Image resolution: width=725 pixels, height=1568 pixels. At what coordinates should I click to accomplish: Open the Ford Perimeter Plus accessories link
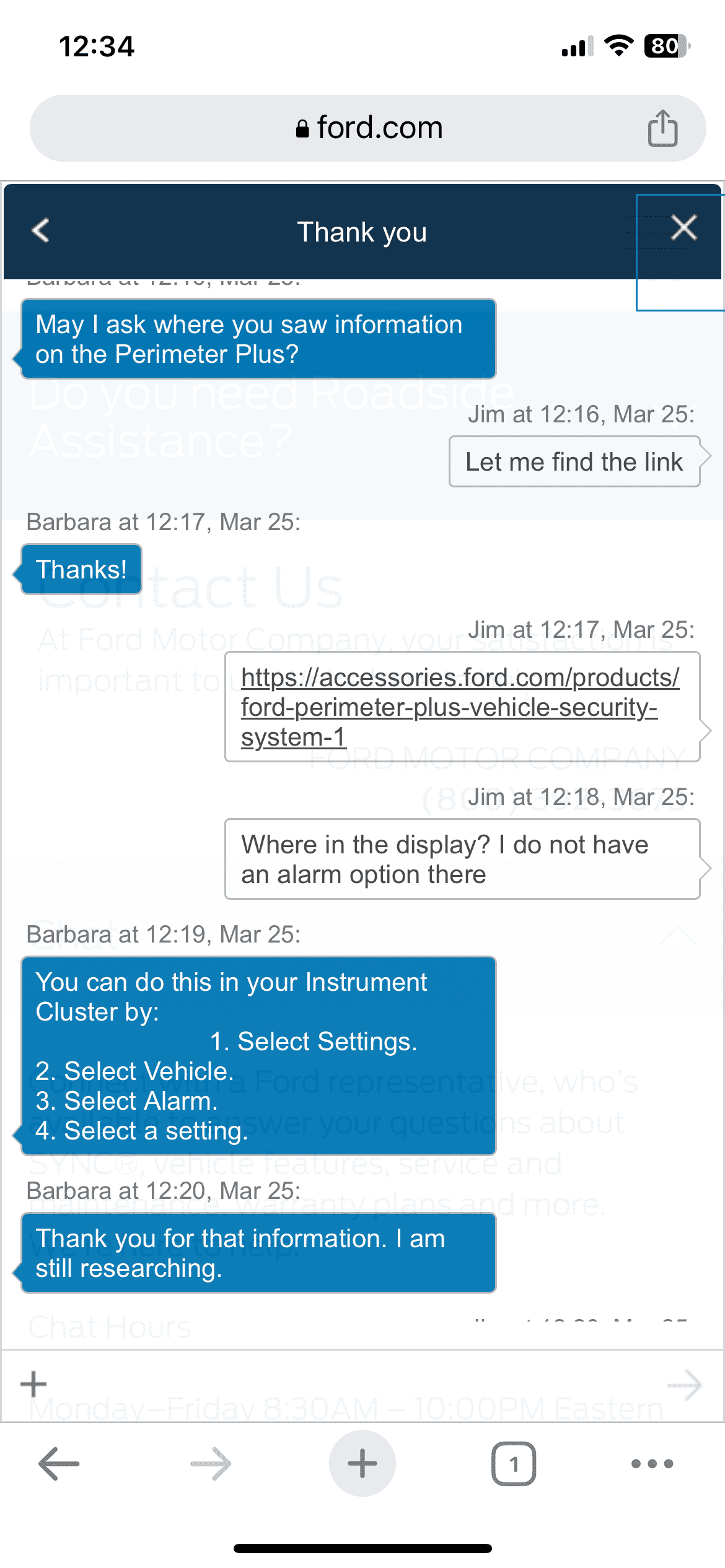click(x=460, y=707)
